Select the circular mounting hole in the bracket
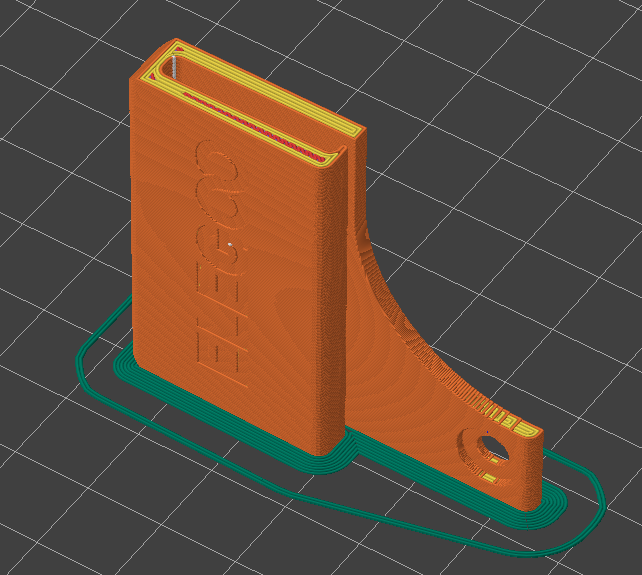 pos(494,447)
